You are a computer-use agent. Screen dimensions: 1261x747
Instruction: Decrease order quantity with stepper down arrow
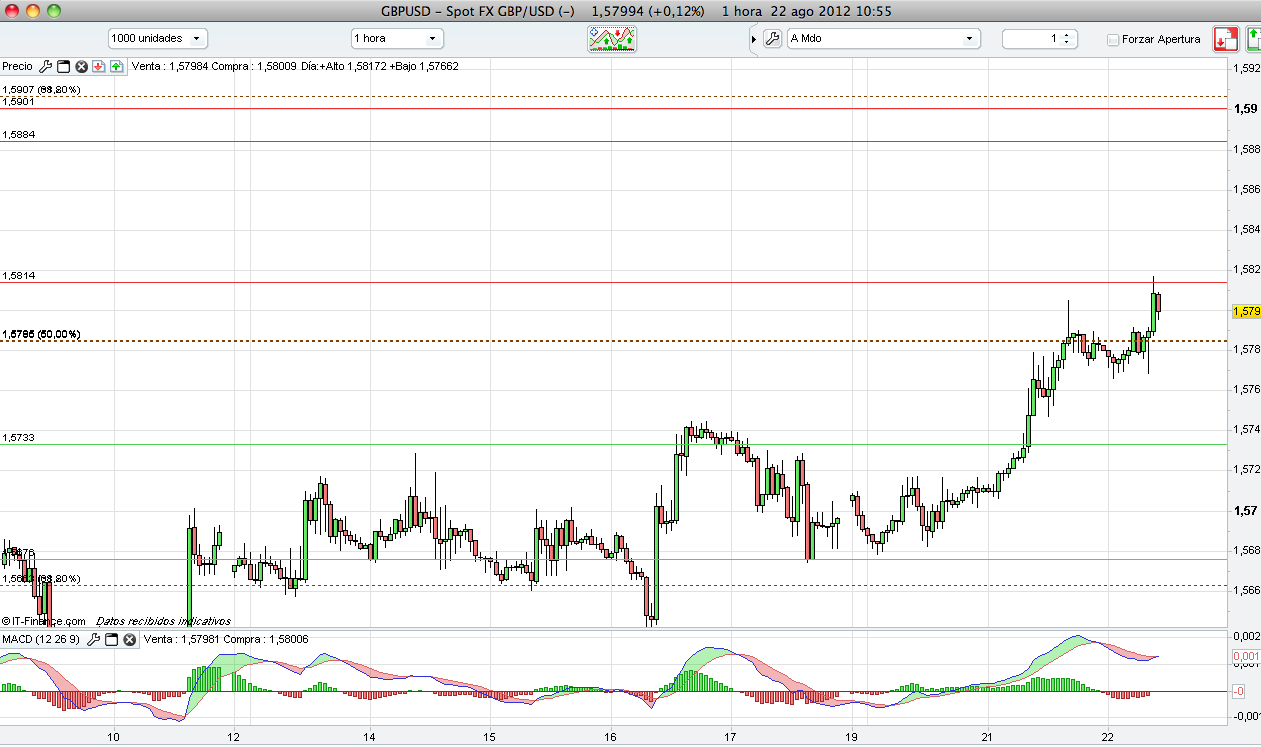coord(1068,43)
